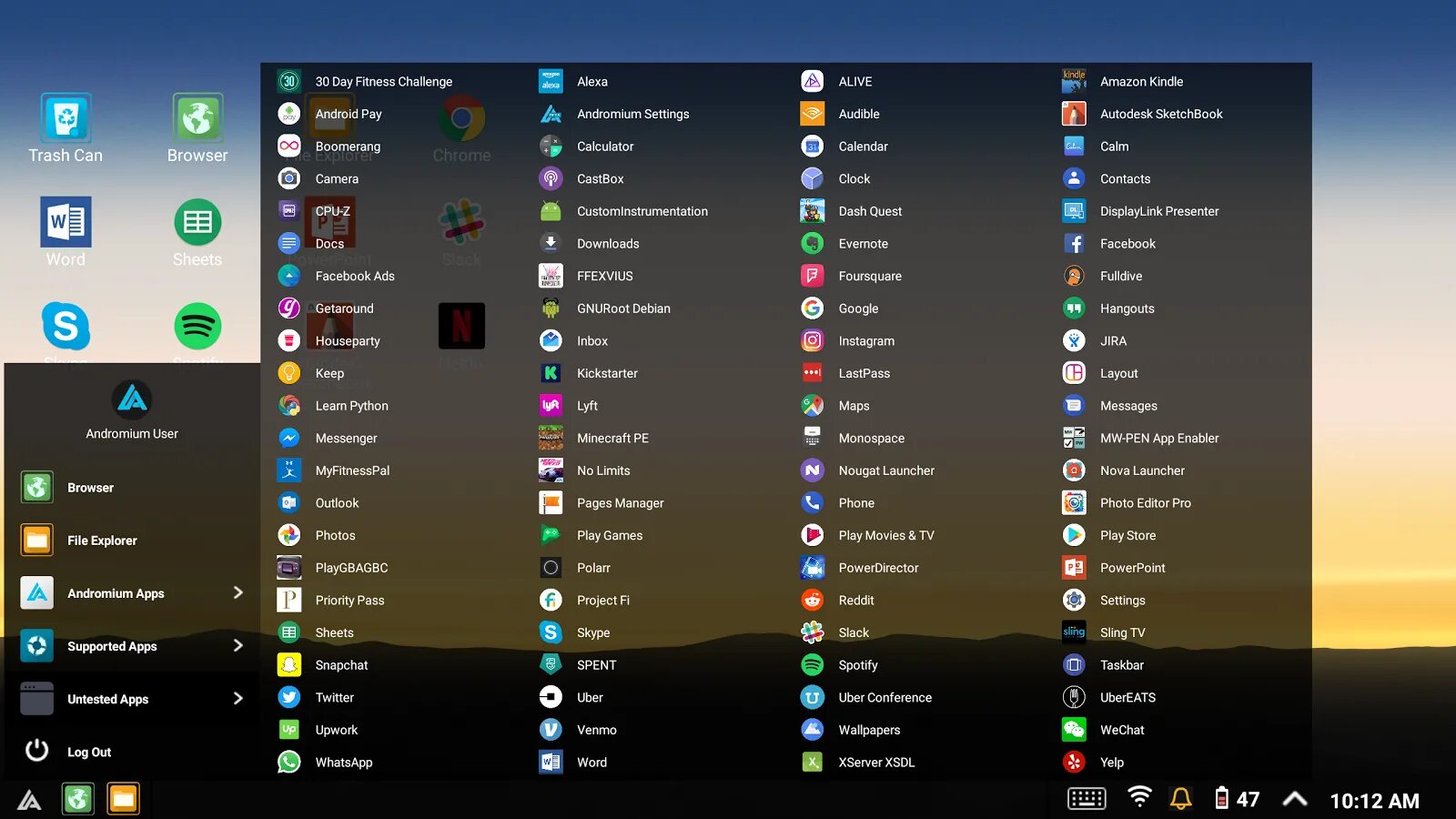Launch WhatsApp from the app list

coord(325,762)
